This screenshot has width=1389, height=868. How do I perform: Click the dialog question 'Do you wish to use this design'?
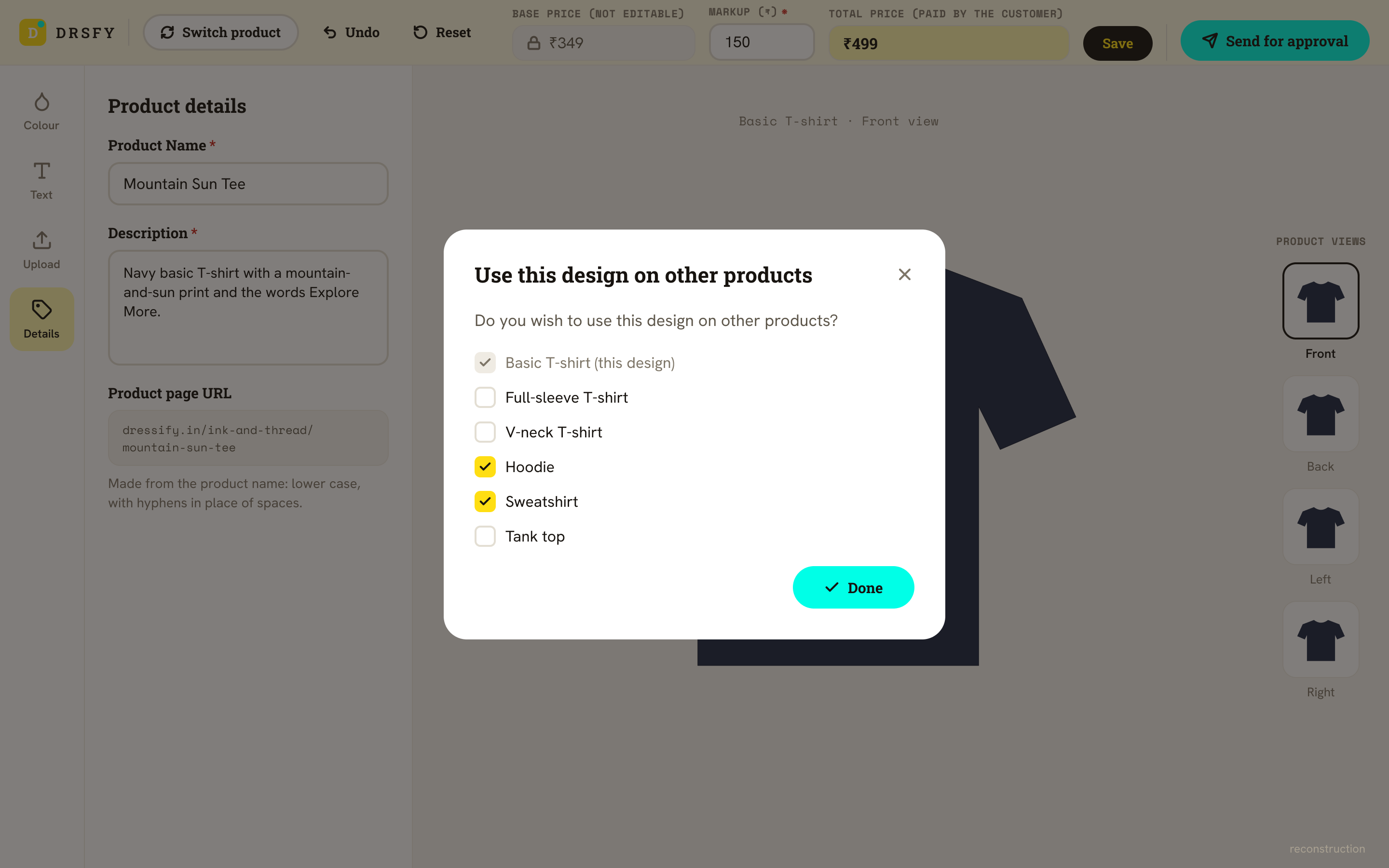click(x=655, y=320)
